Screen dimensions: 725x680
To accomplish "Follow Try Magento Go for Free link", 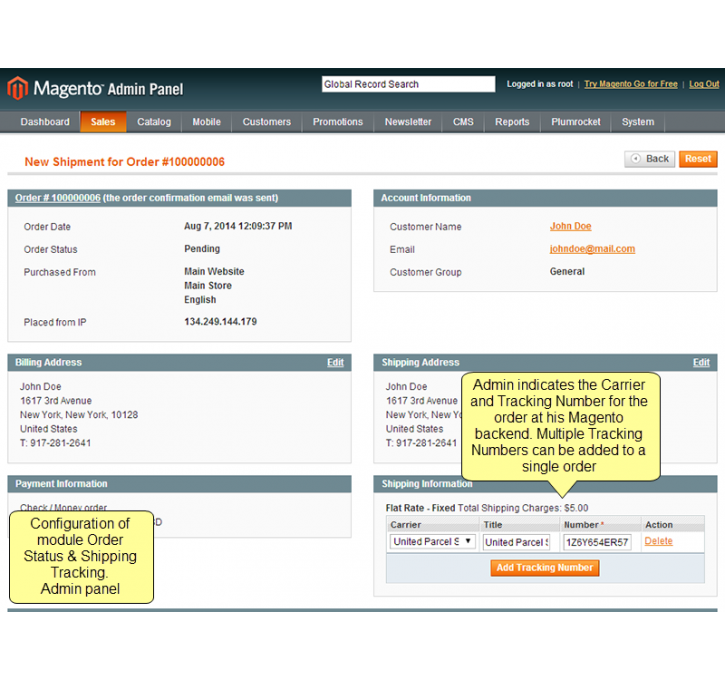I will 631,84.
